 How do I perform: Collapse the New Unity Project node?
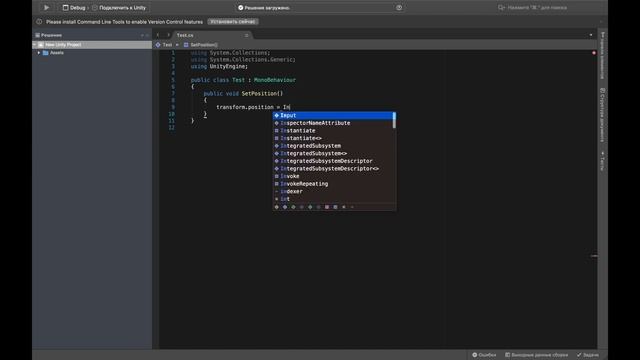35,44
